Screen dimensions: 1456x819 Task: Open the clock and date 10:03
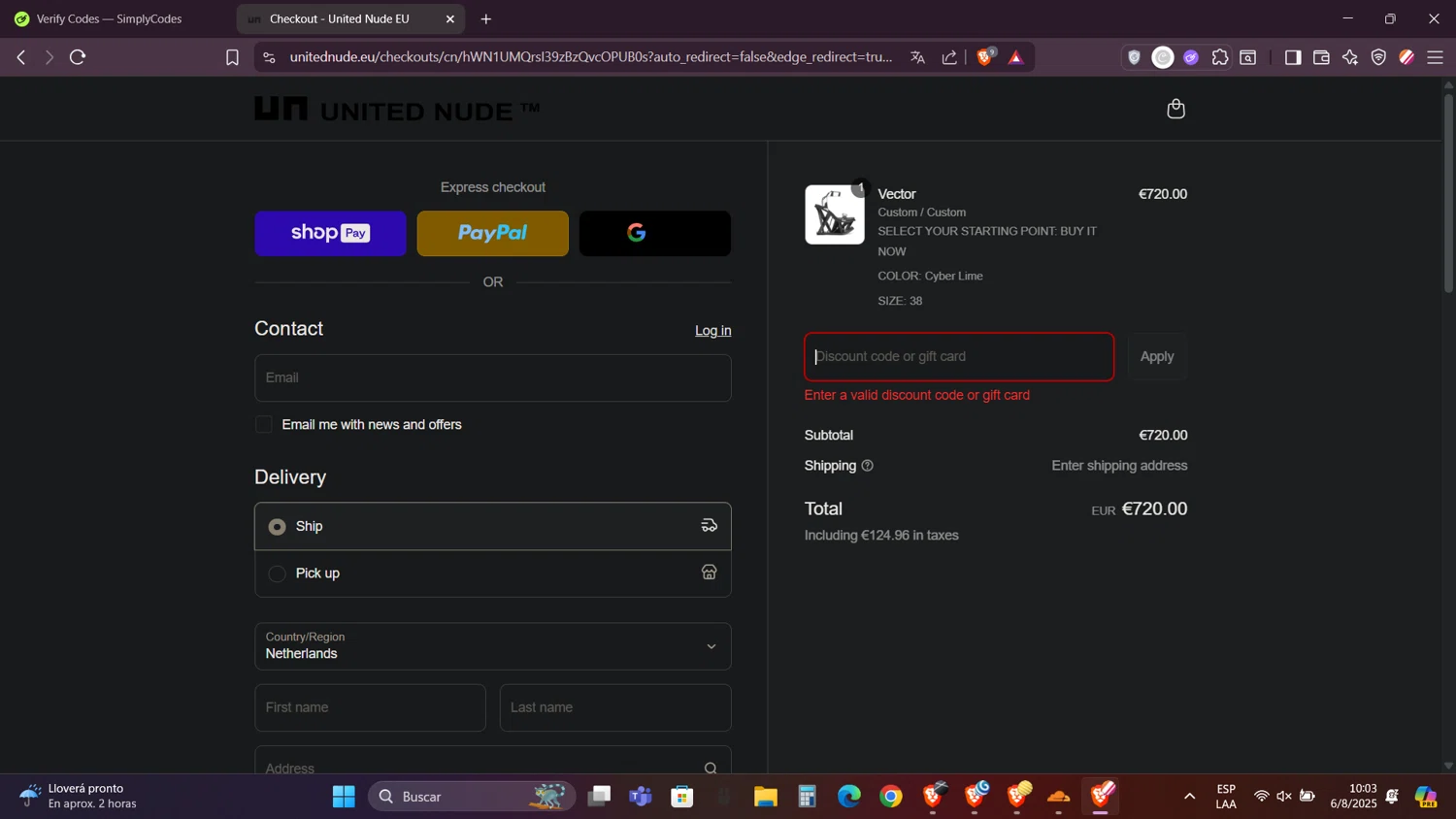click(1353, 797)
